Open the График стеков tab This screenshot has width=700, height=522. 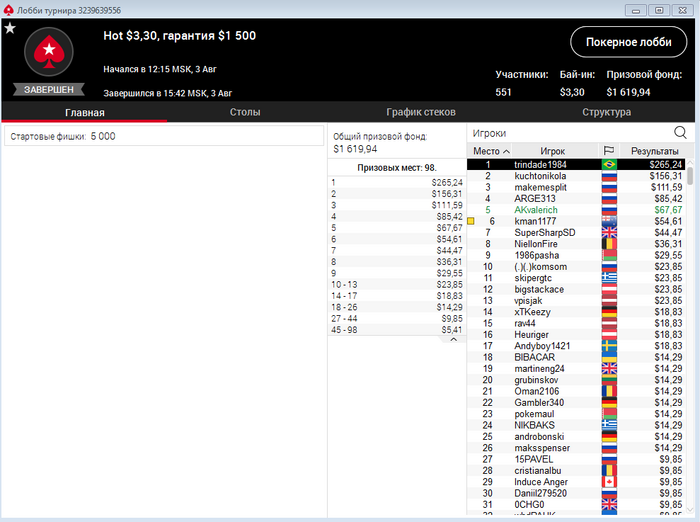(421, 112)
